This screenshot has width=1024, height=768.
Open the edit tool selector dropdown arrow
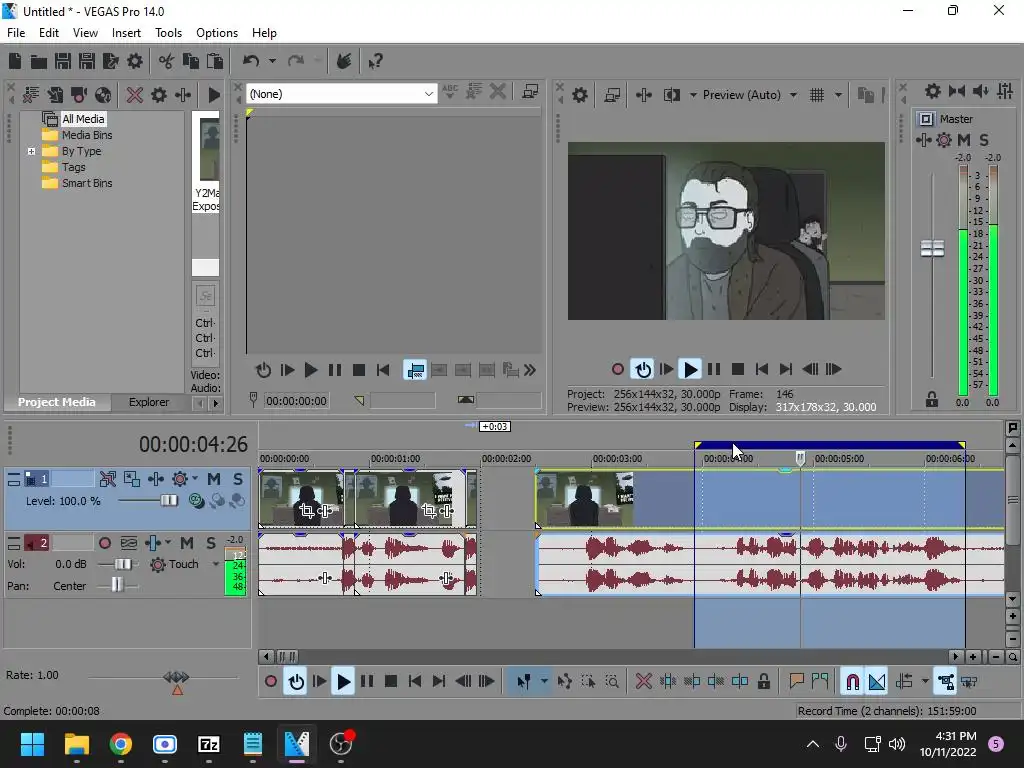(544, 682)
